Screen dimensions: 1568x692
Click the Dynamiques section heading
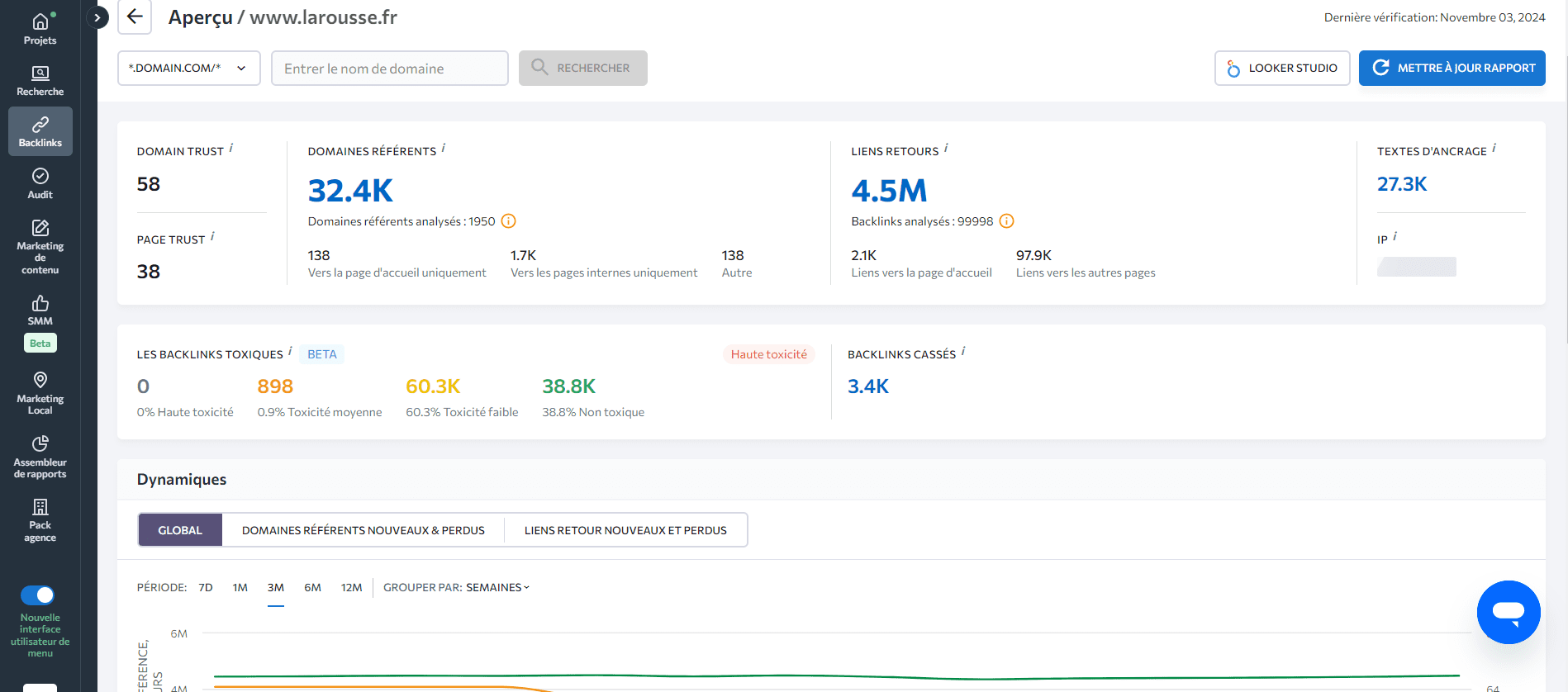(182, 480)
